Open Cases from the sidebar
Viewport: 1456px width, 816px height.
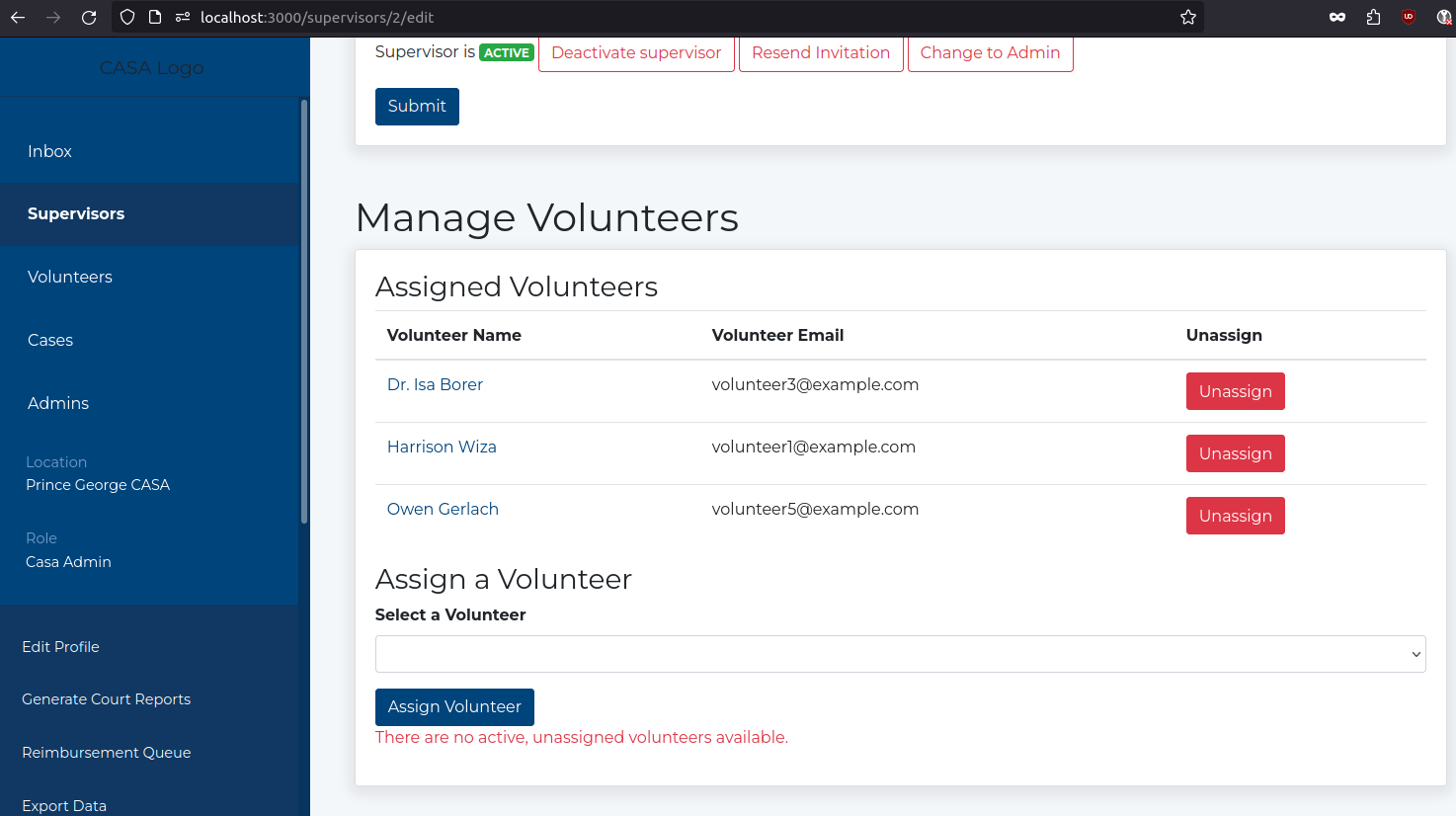(x=50, y=340)
